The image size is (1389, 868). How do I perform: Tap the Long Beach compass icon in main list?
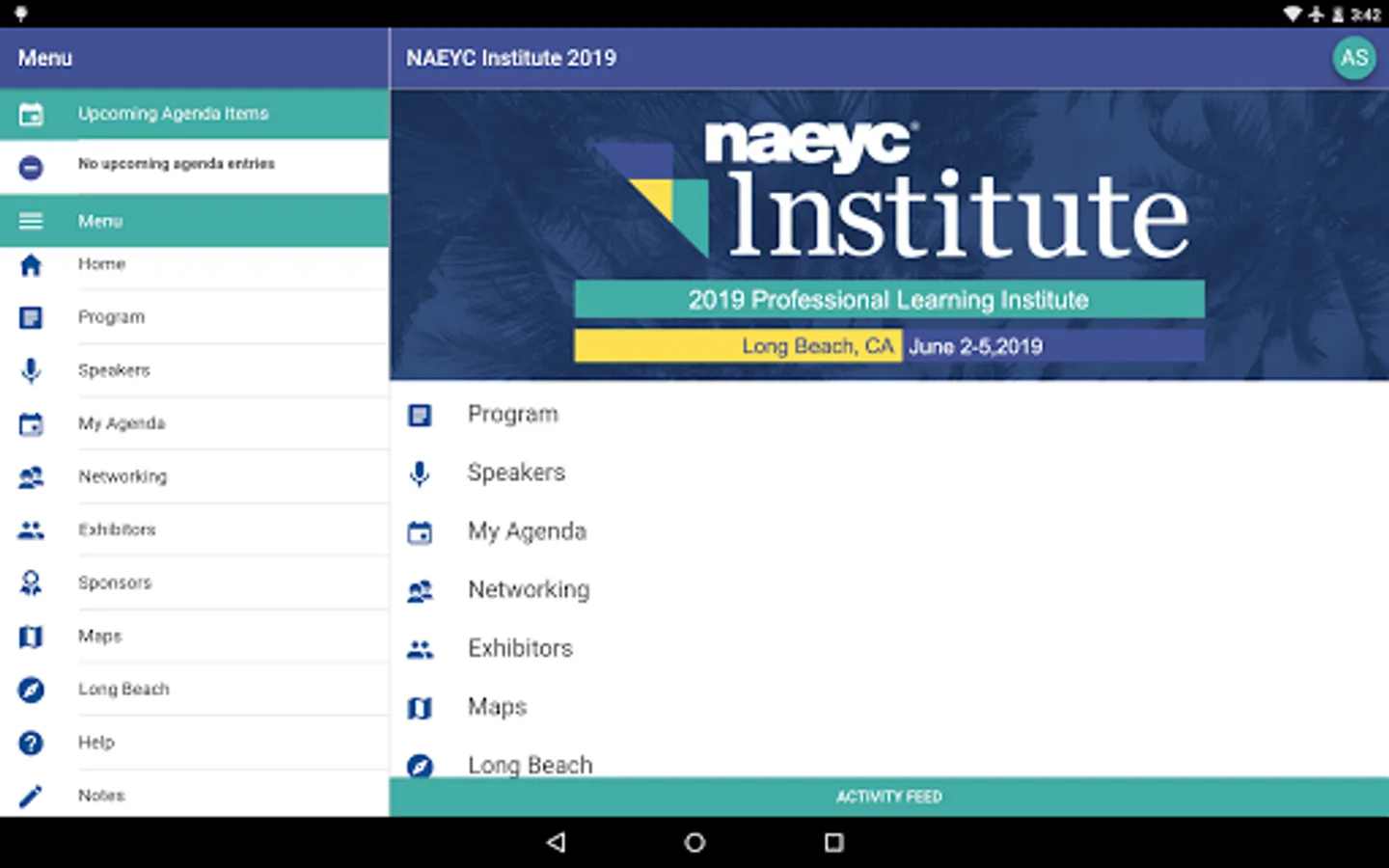pos(420,766)
